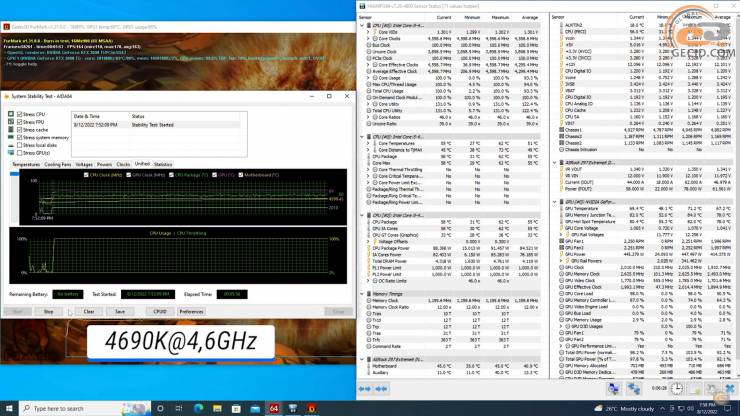The image size is (740, 416).
Task: Switch to the Statistics tab
Action: 163,164
